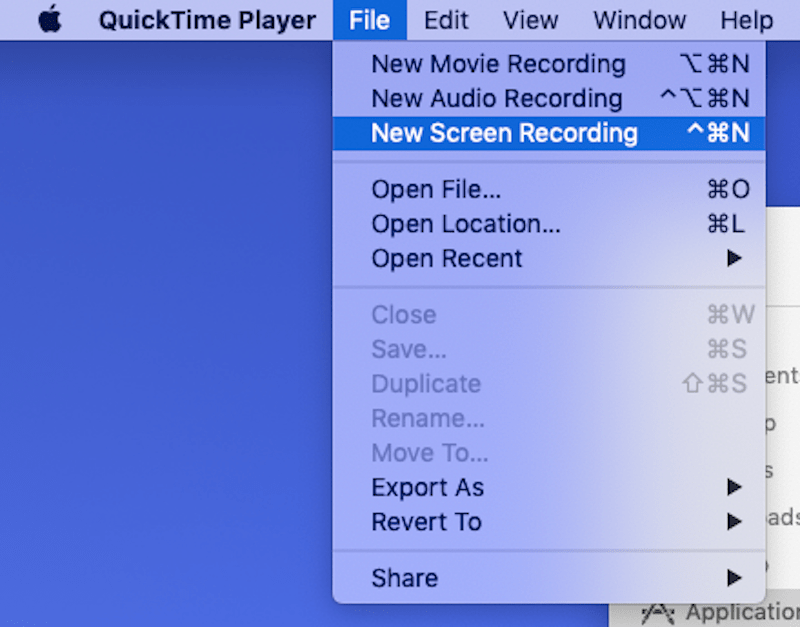Choose New Audio Recording
The image size is (800, 627).
tap(549, 98)
